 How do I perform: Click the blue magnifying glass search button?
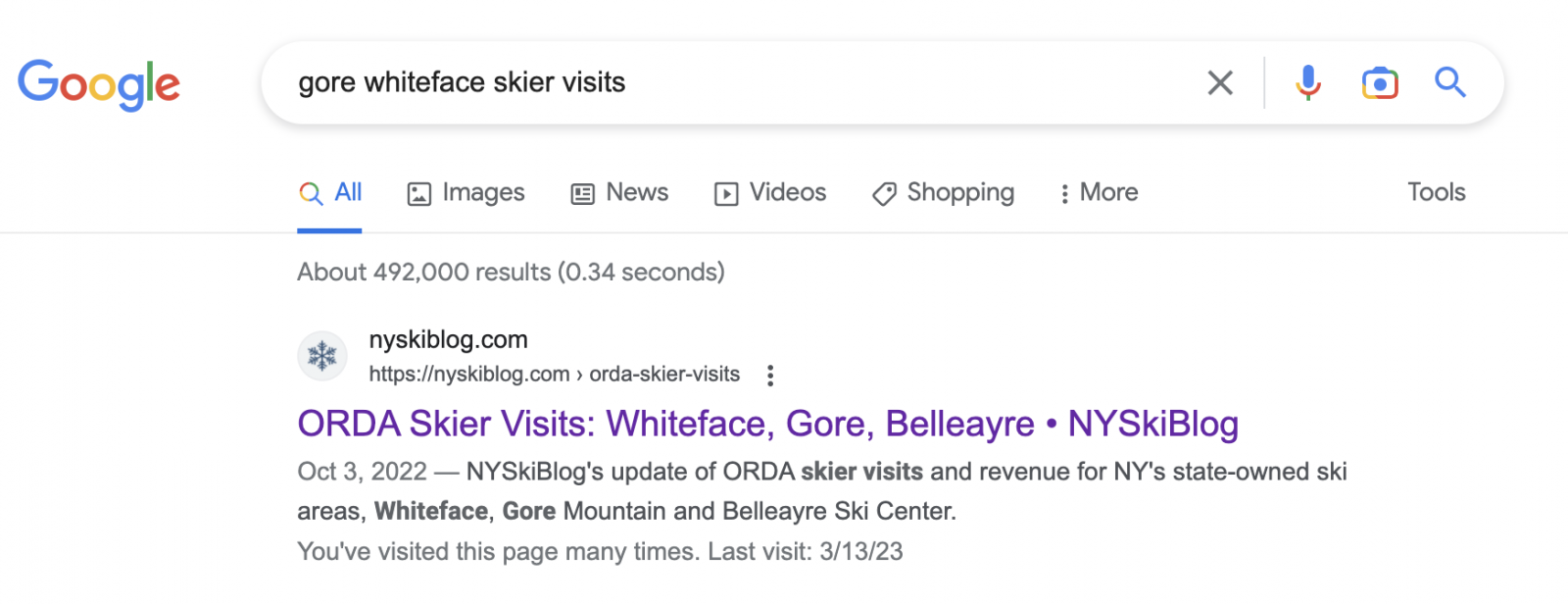tap(1450, 83)
